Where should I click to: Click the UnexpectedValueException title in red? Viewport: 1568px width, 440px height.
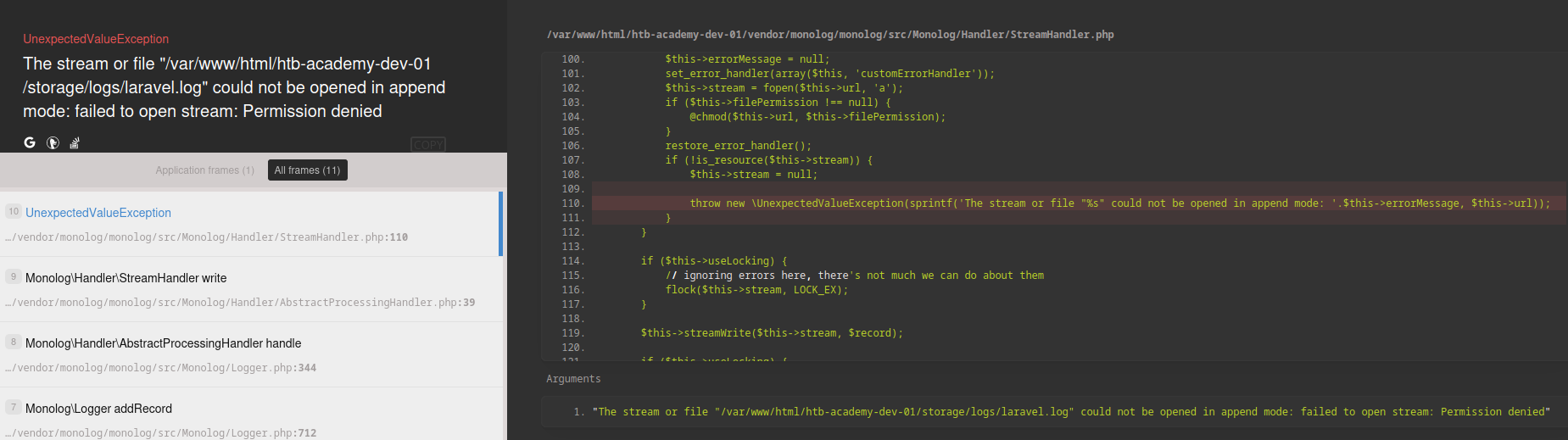[x=96, y=39]
